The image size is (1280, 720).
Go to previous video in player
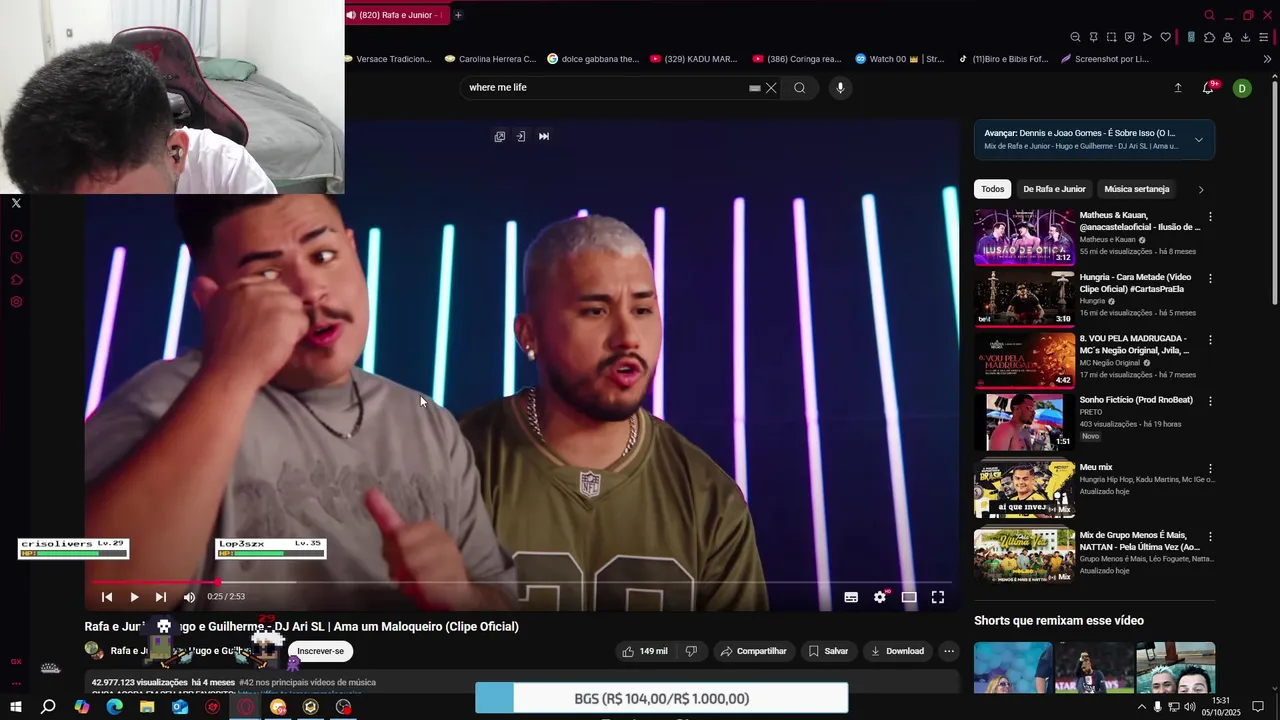point(107,597)
